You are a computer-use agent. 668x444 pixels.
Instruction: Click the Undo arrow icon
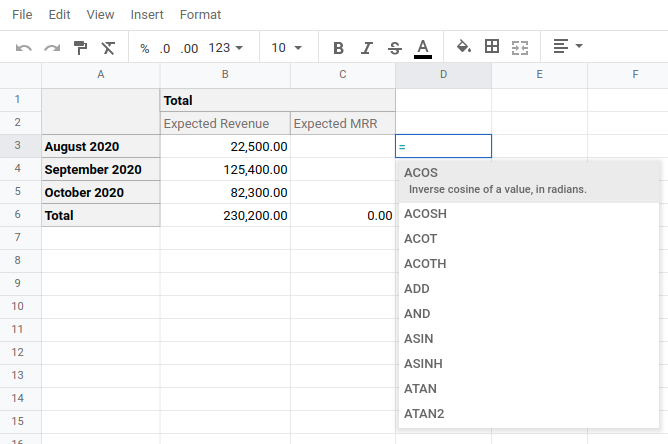23,48
